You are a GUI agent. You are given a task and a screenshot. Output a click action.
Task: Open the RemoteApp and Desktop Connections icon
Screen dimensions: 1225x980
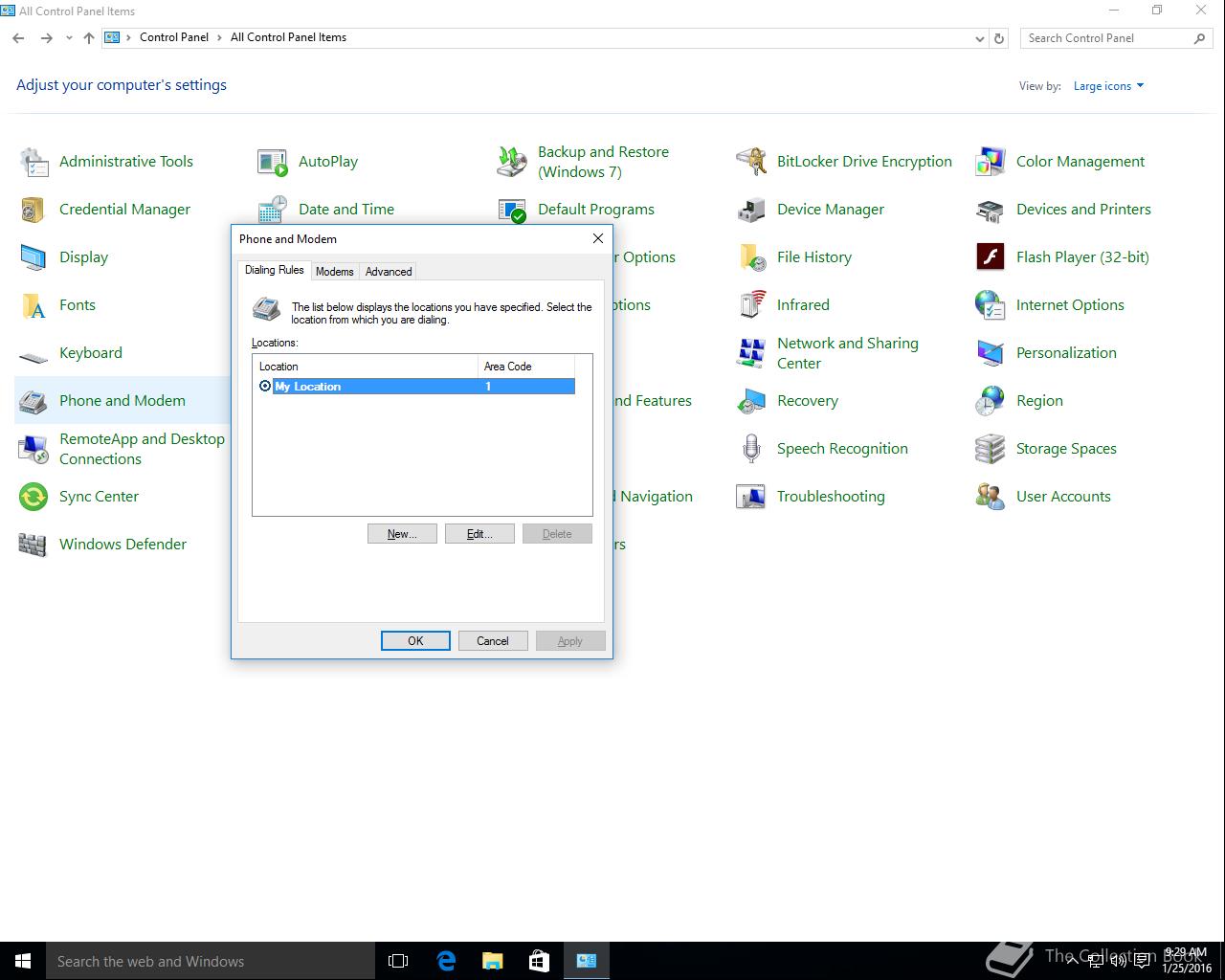click(x=33, y=449)
